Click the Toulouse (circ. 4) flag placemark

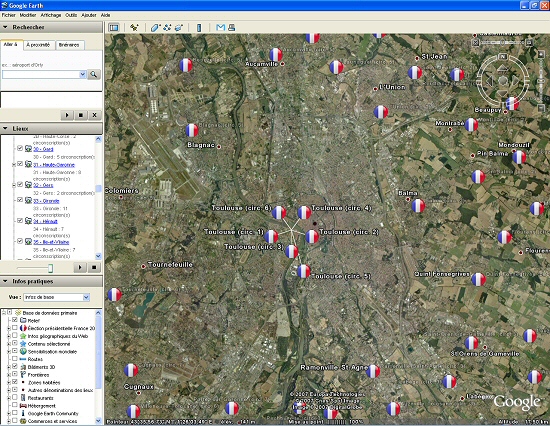click(x=304, y=212)
